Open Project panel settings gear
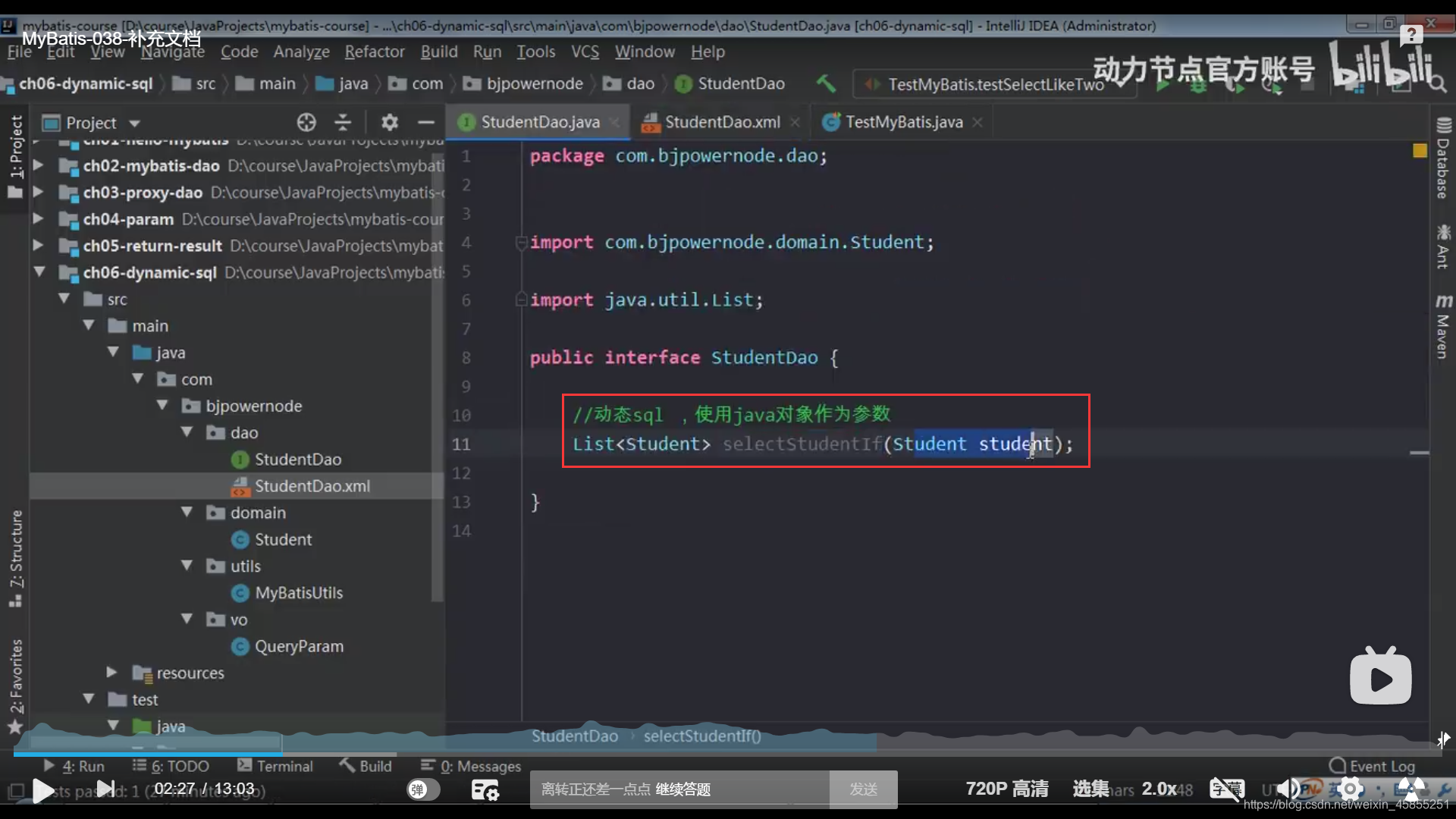 (x=389, y=122)
